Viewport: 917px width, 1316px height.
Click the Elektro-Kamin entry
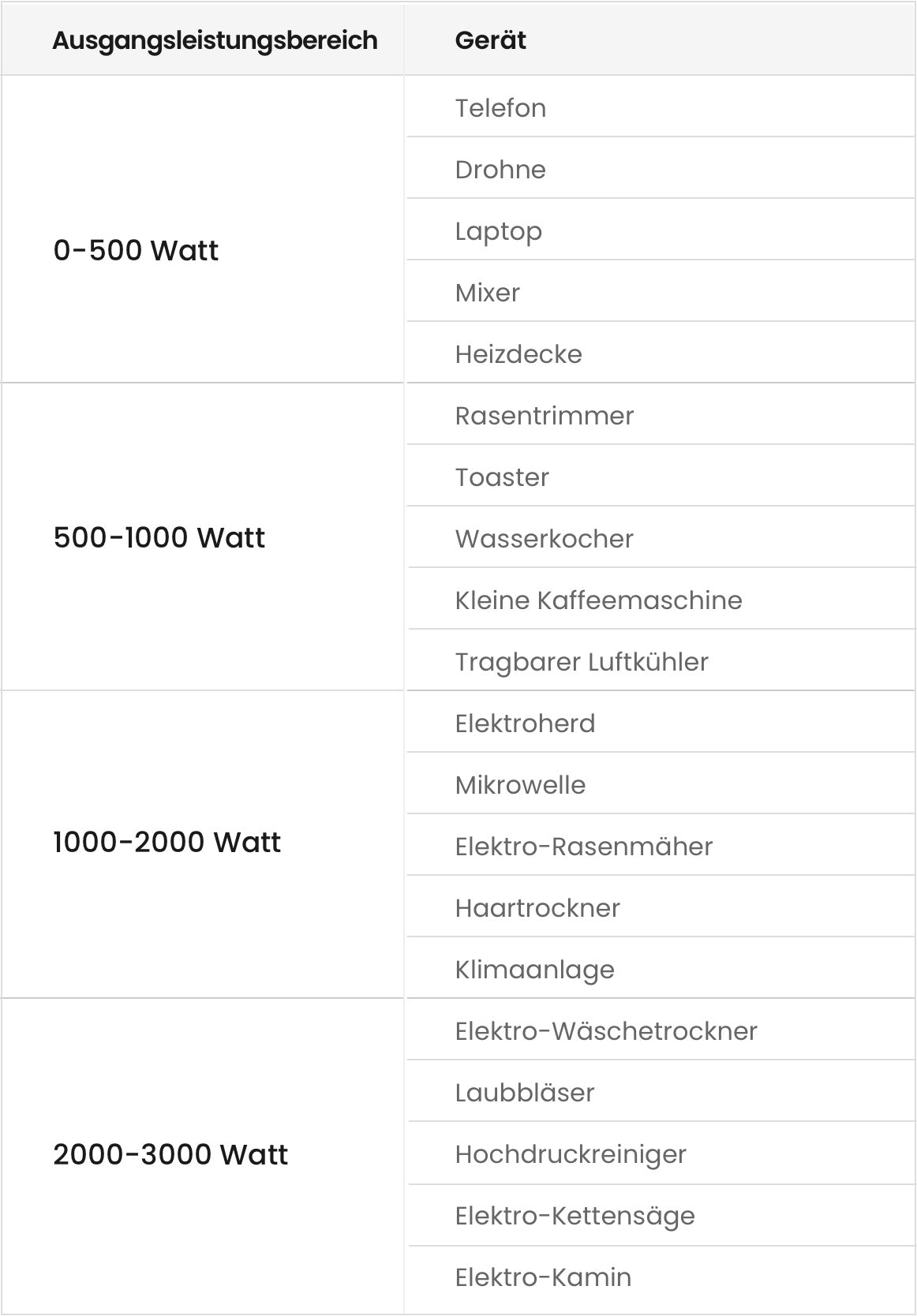543,1277
